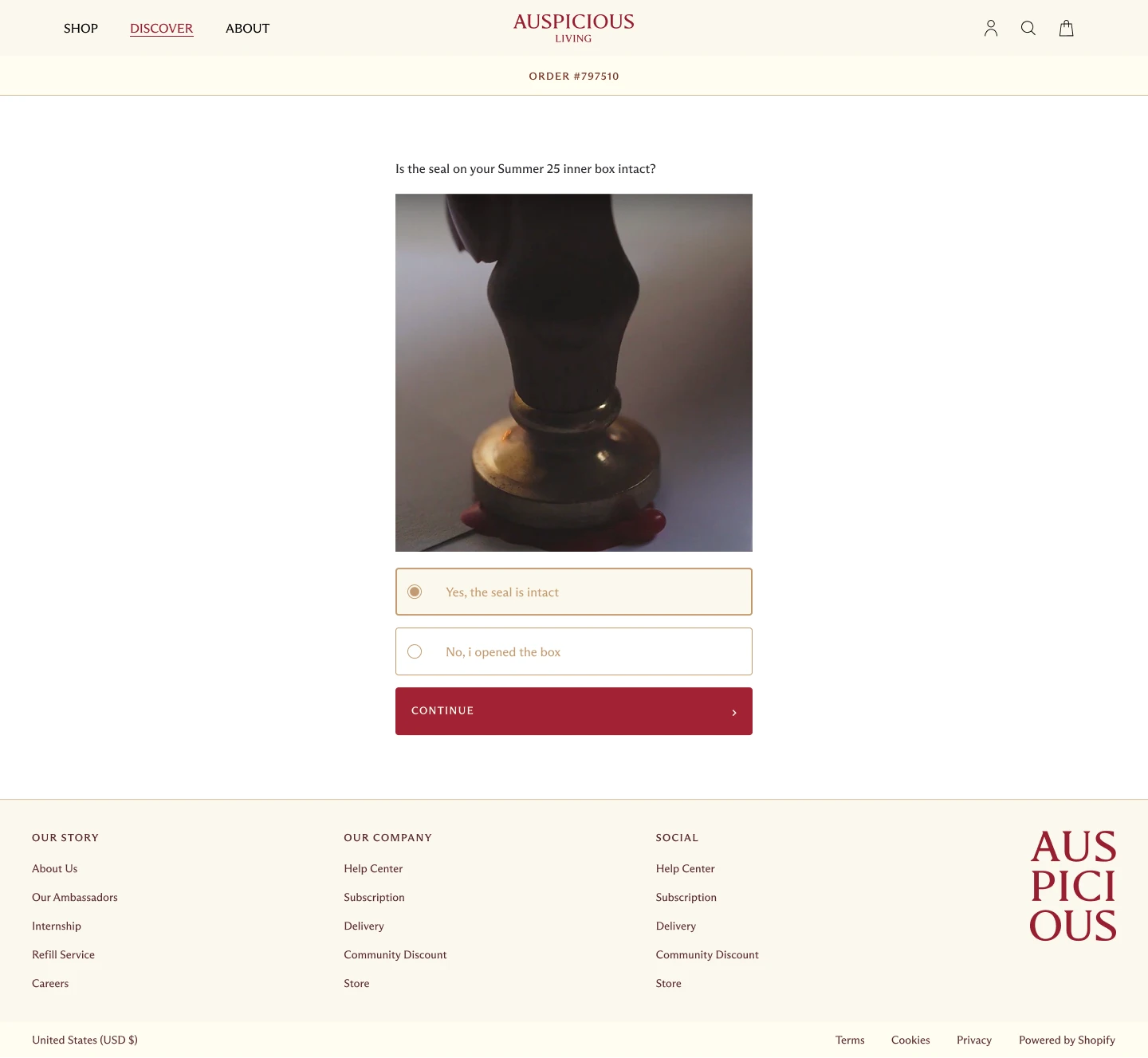Click the search magnifier icon
This screenshot has width=1148, height=1058.
(1028, 29)
